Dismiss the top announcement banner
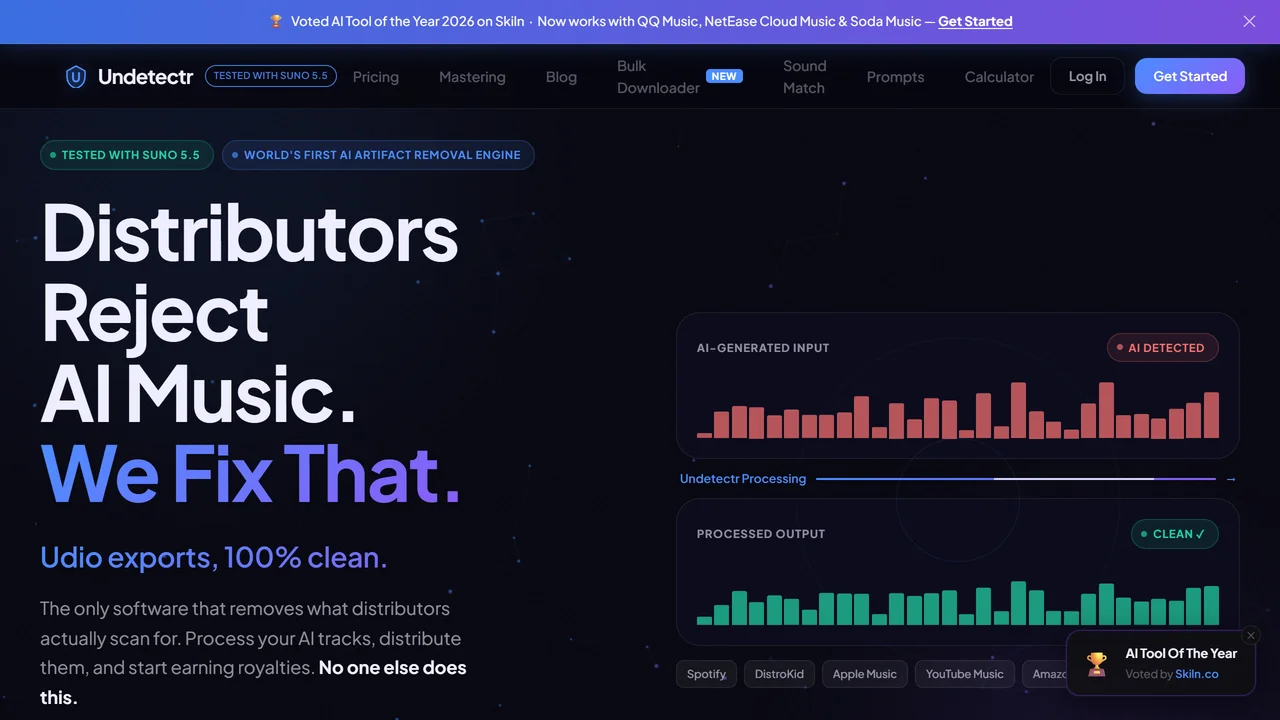 pyautogui.click(x=1249, y=21)
